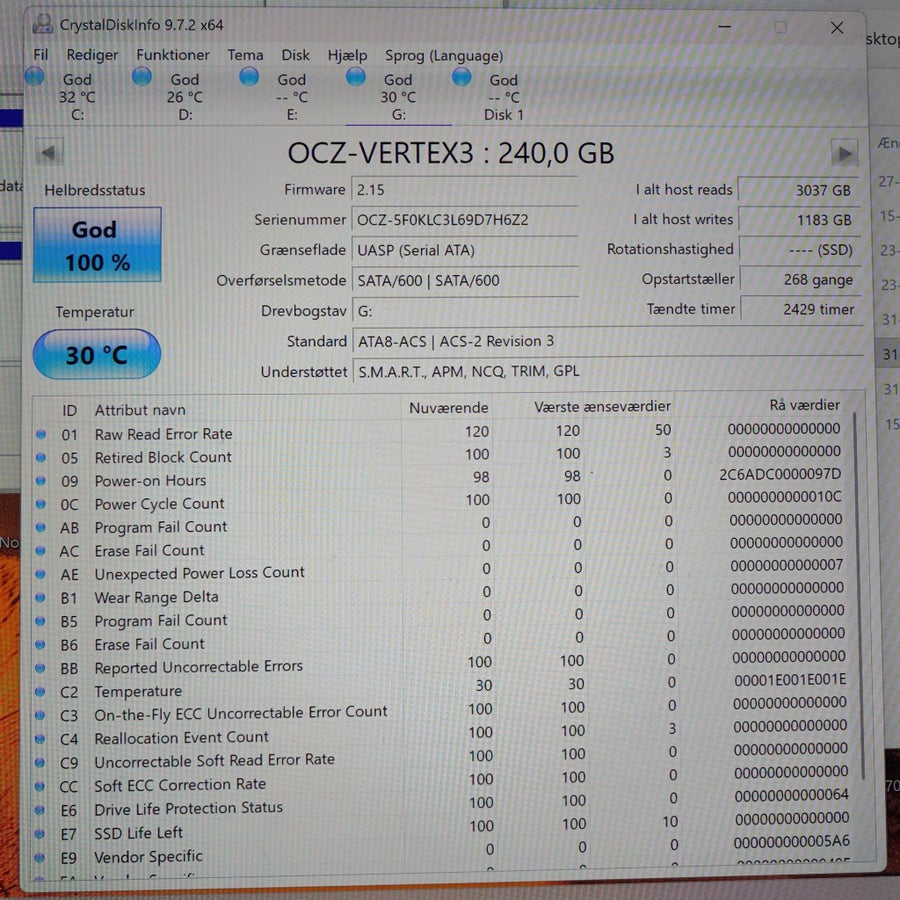900x900 pixels.
Task: Select the Wear Range Delta row
Action: [x=440, y=594]
